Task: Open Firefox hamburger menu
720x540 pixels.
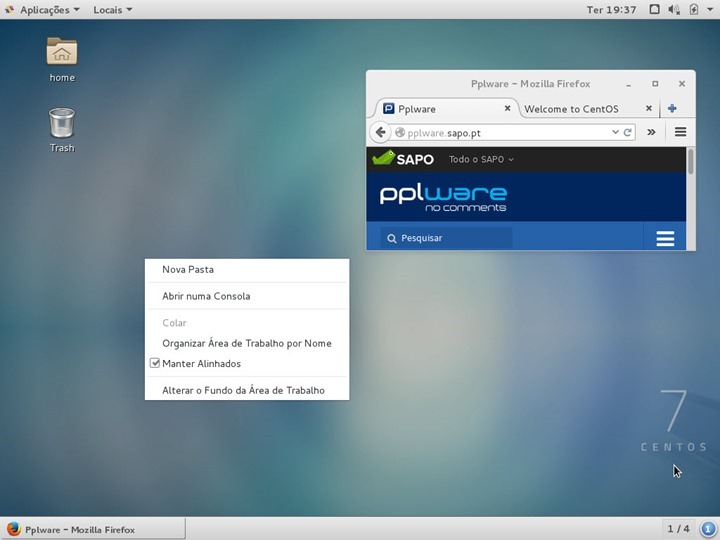Action: [681, 132]
